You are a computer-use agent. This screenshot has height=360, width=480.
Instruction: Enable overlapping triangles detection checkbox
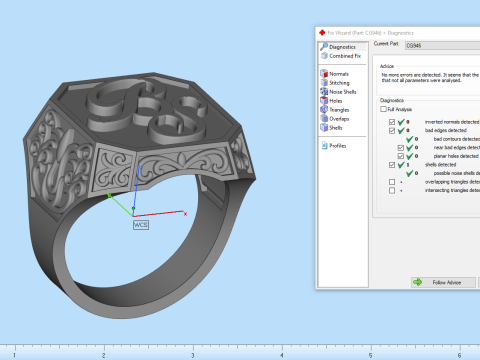392,182
